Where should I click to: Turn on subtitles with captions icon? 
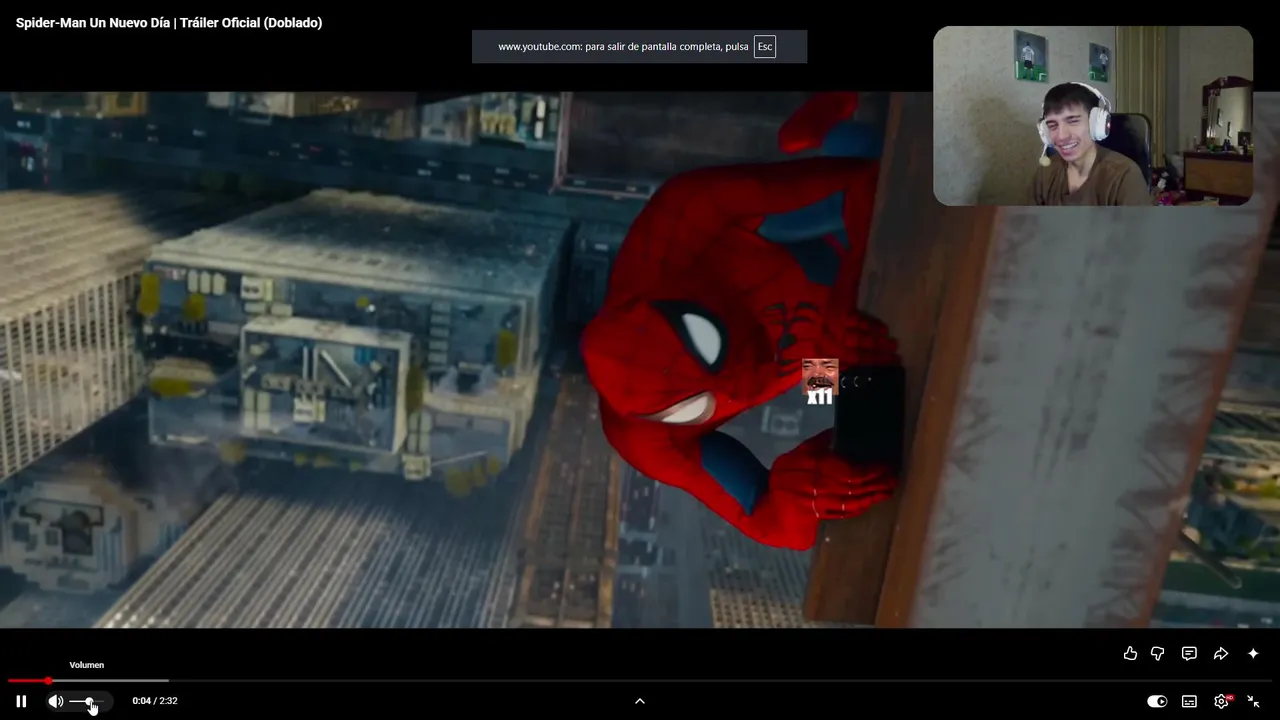(x=1189, y=701)
